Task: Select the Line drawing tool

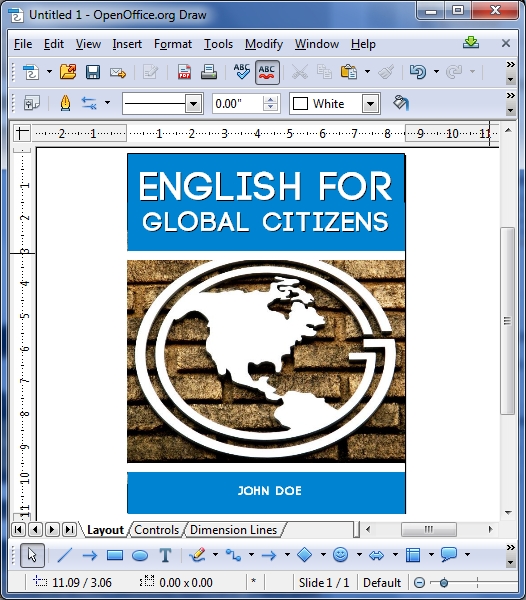Action: [65, 555]
